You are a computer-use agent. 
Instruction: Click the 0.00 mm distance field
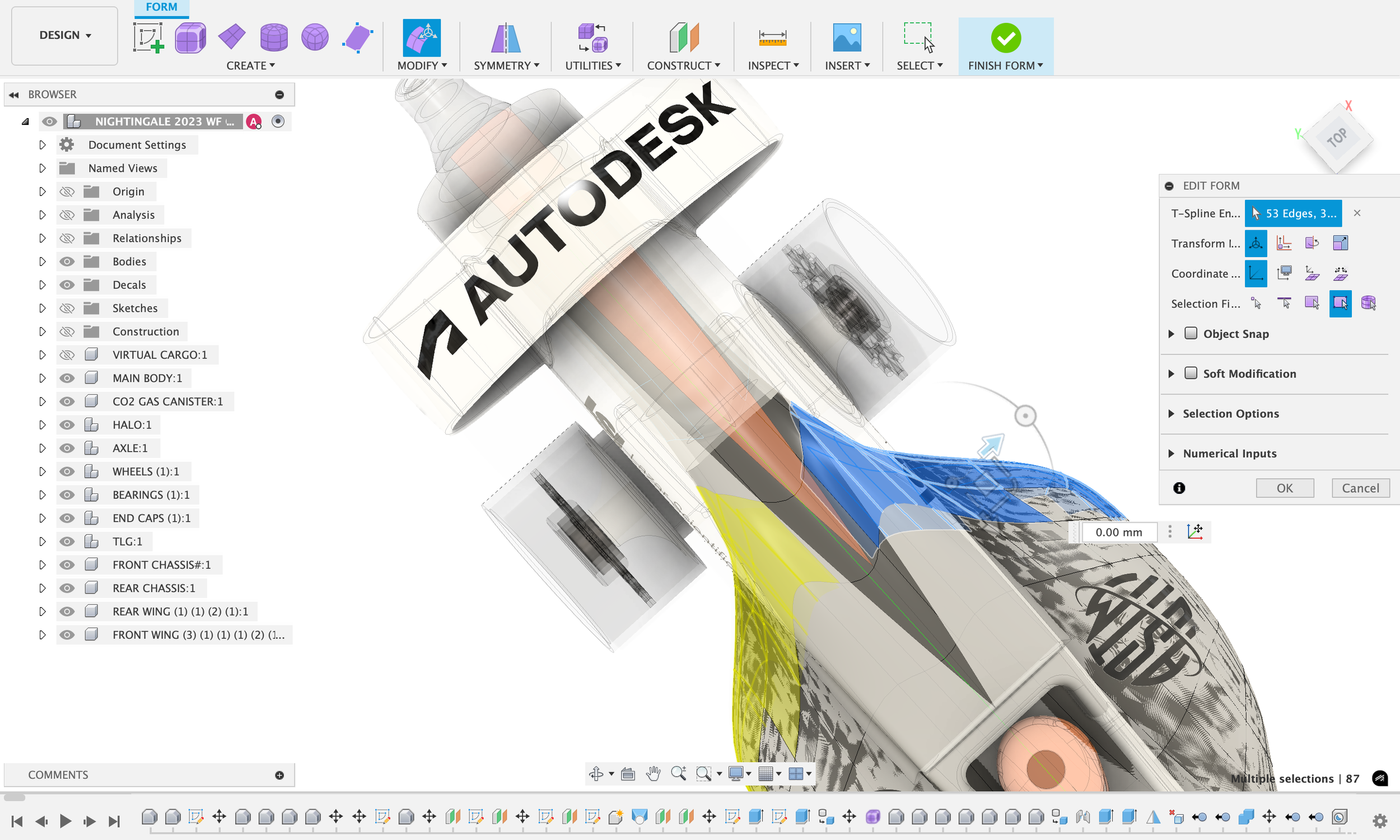click(1119, 532)
